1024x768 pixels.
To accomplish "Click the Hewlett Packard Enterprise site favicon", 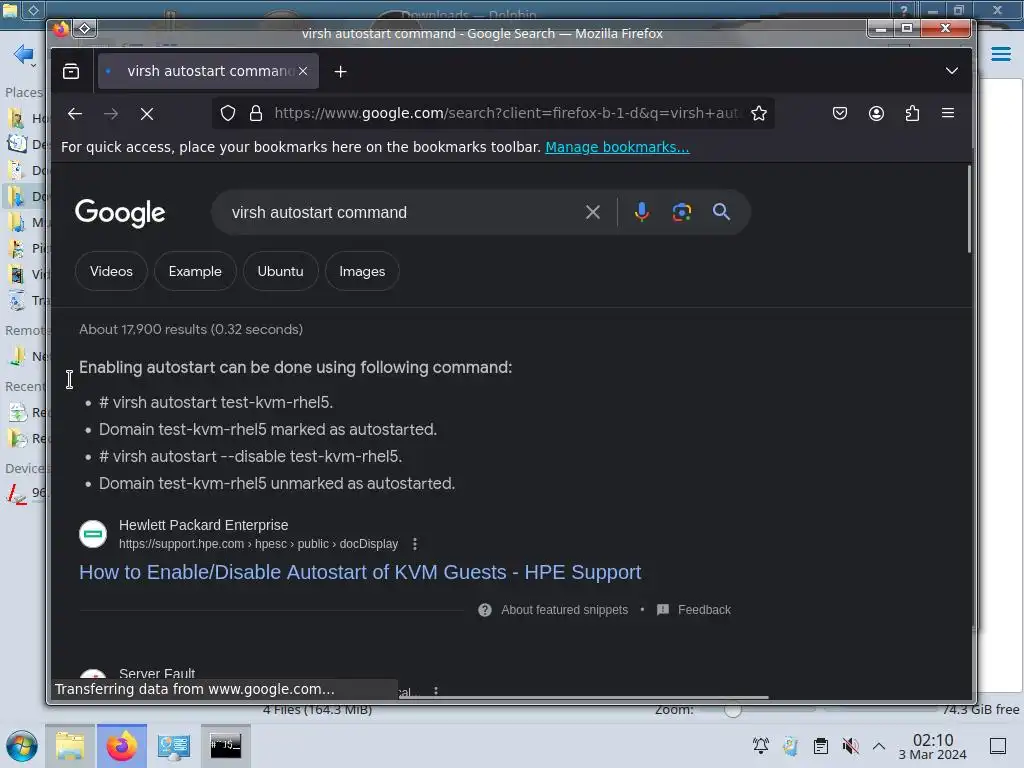I will (x=93, y=534).
